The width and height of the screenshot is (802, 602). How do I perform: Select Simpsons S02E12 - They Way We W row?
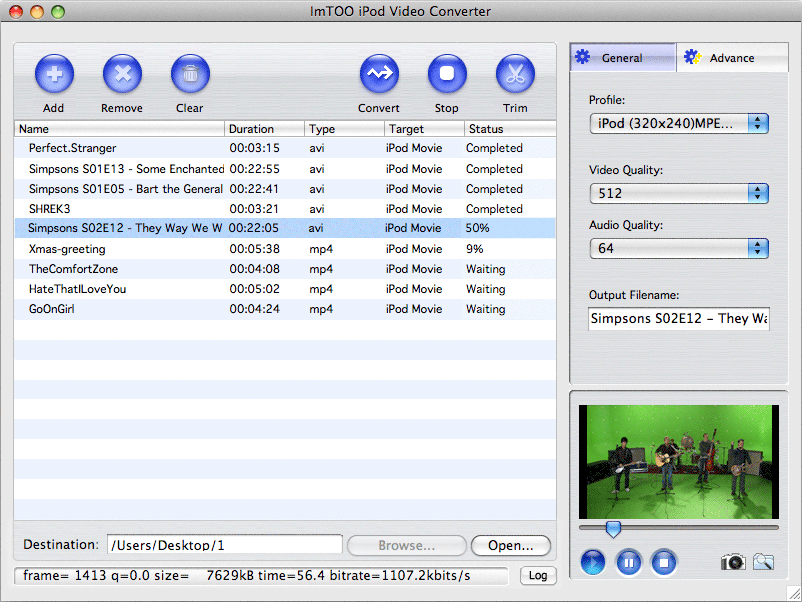(285, 228)
